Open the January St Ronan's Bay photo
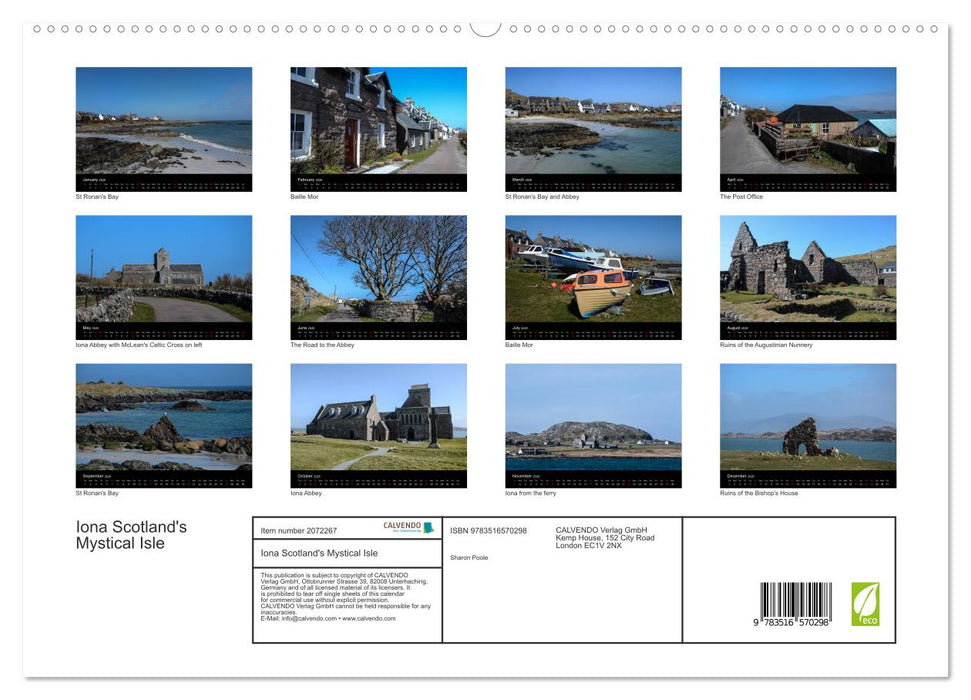This screenshot has height=700, width=971. coord(164,120)
